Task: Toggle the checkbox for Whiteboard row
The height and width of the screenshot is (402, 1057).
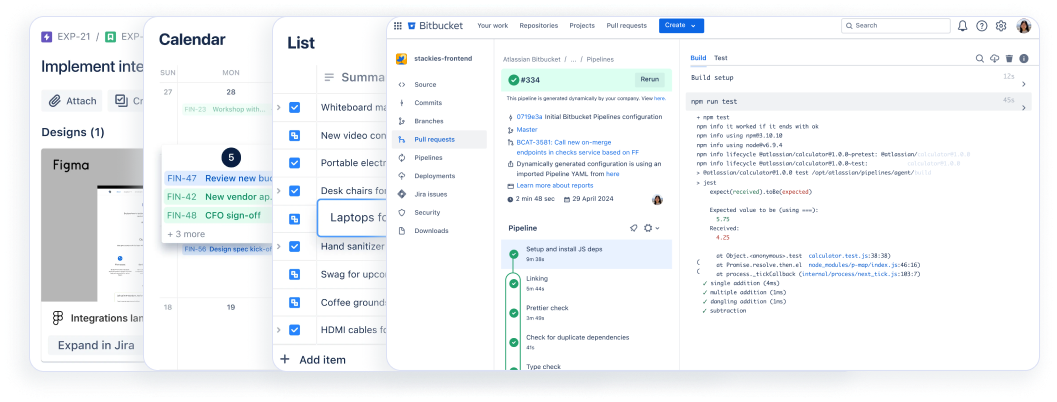Action: click(x=294, y=107)
